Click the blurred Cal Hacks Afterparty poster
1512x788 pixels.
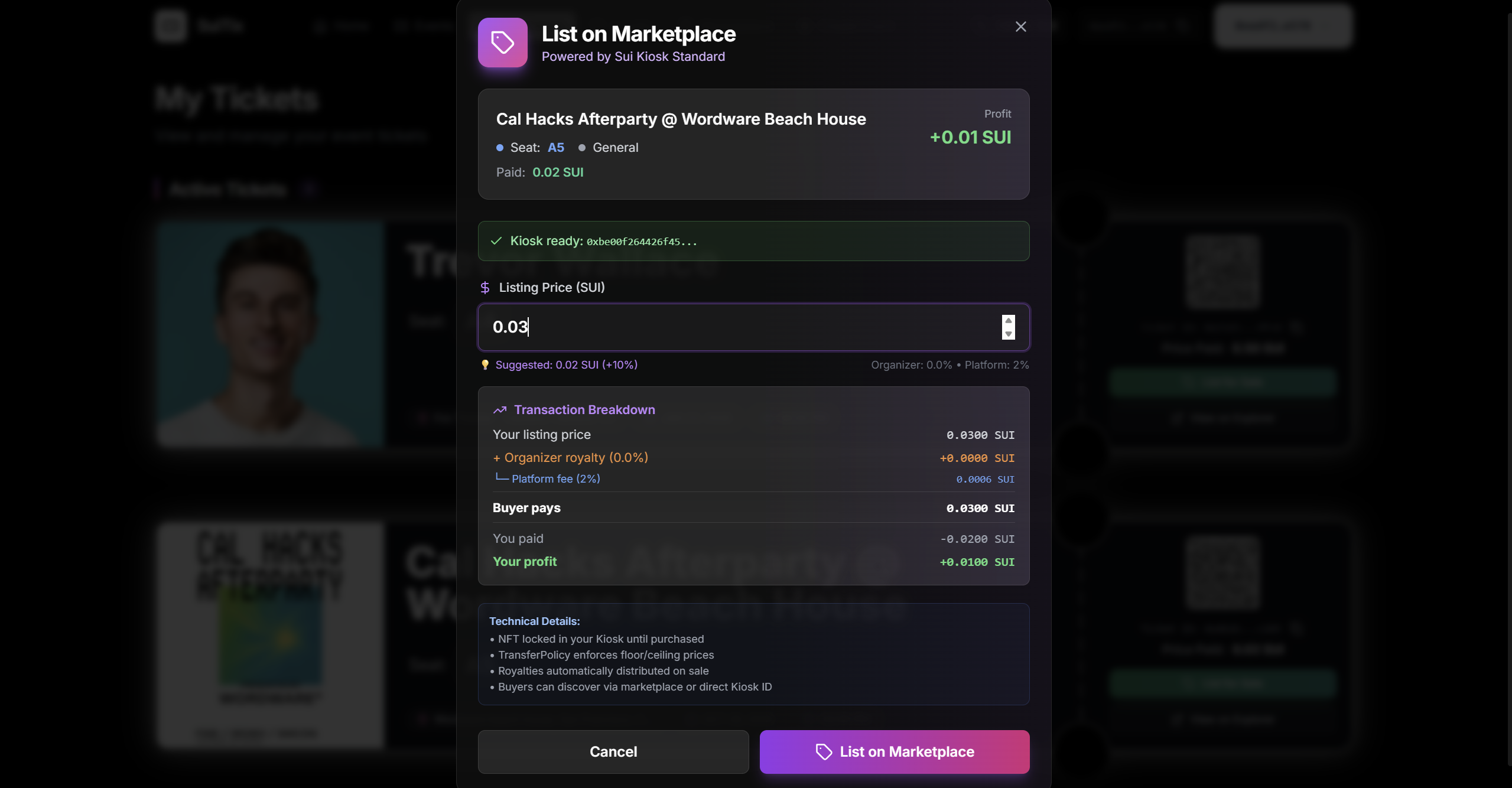[271, 635]
